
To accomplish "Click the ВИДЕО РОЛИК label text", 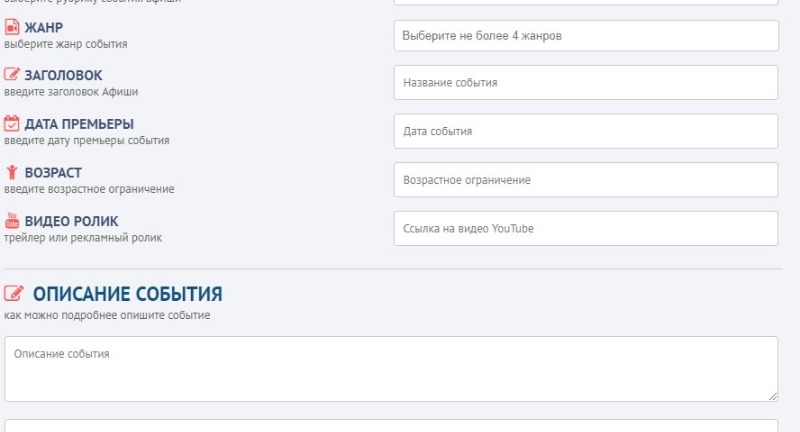I will click(x=72, y=221).
